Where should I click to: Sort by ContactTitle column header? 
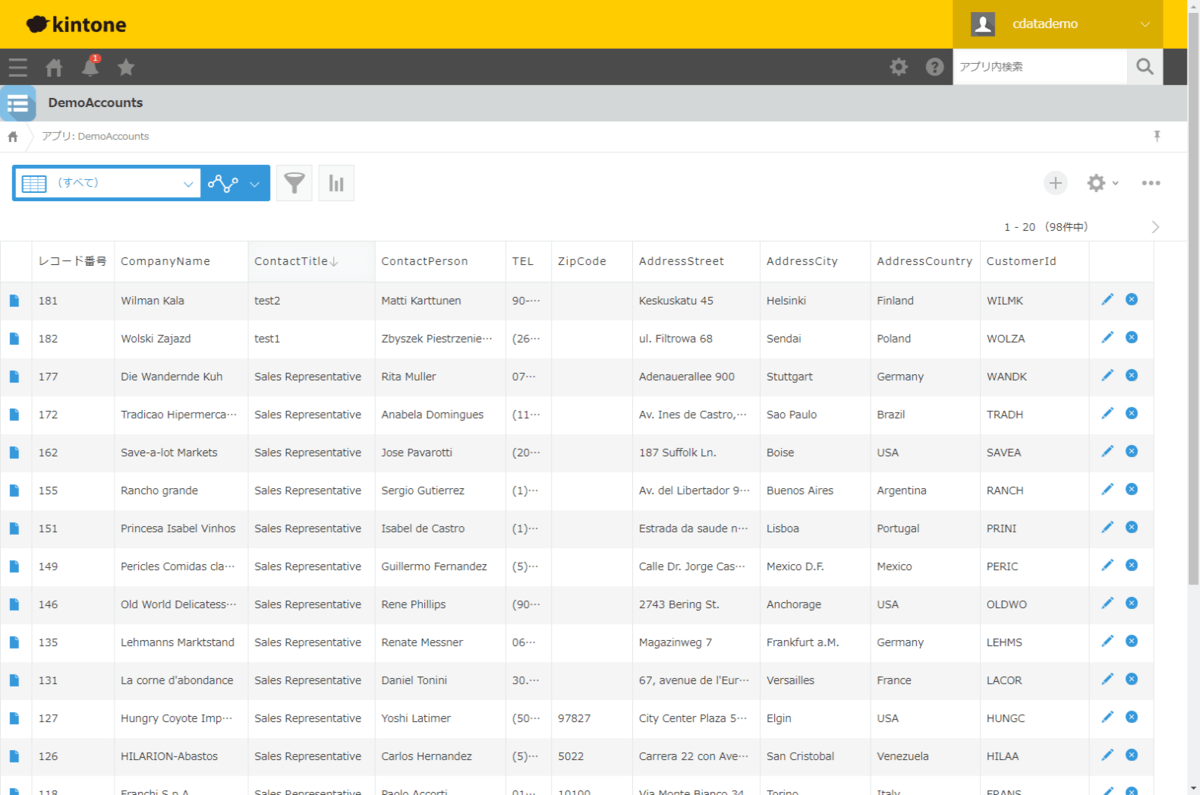(296, 261)
